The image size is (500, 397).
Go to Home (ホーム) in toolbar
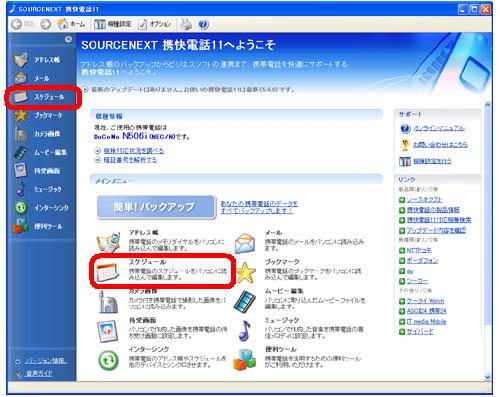[x=71, y=24]
